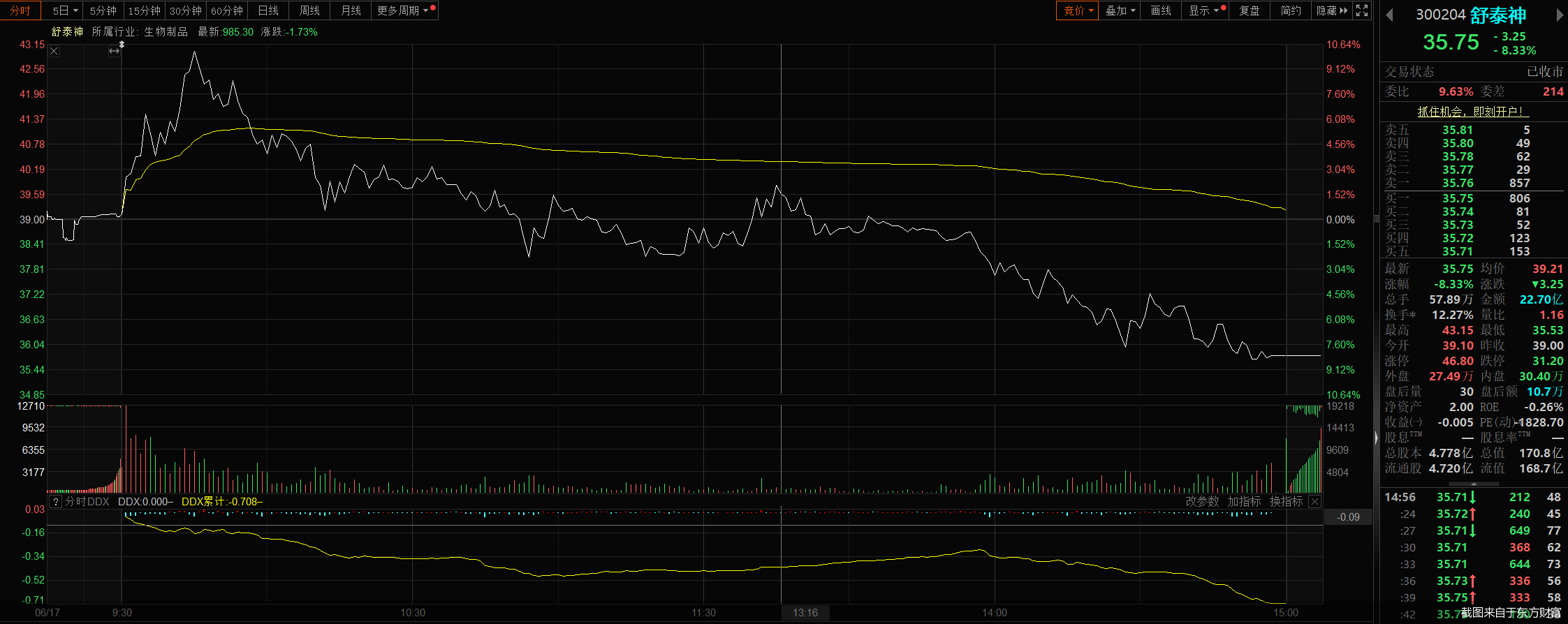Open the 5日 period dropdown

(65, 10)
